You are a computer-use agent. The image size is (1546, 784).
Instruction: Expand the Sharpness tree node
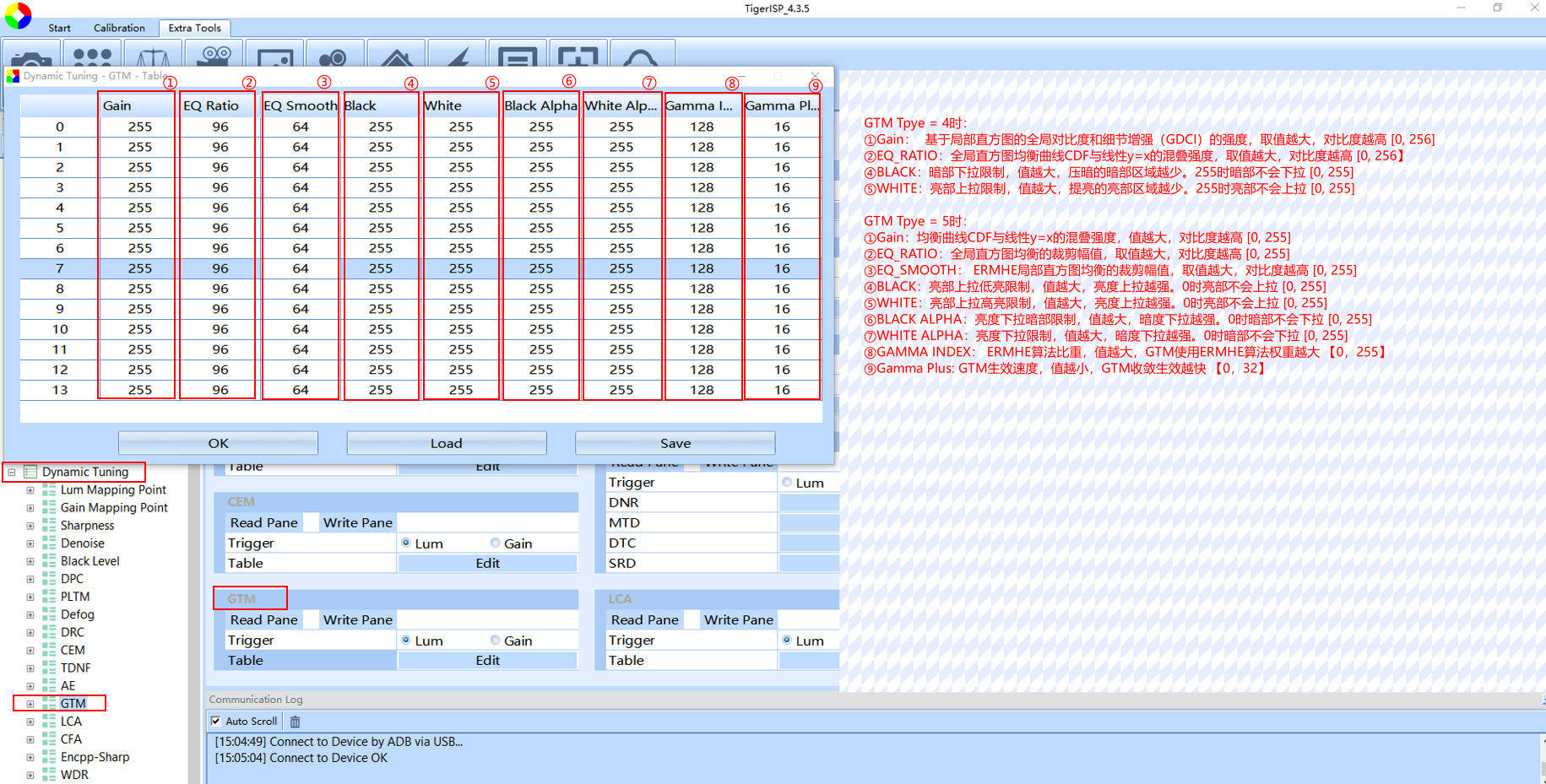[30, 526]
